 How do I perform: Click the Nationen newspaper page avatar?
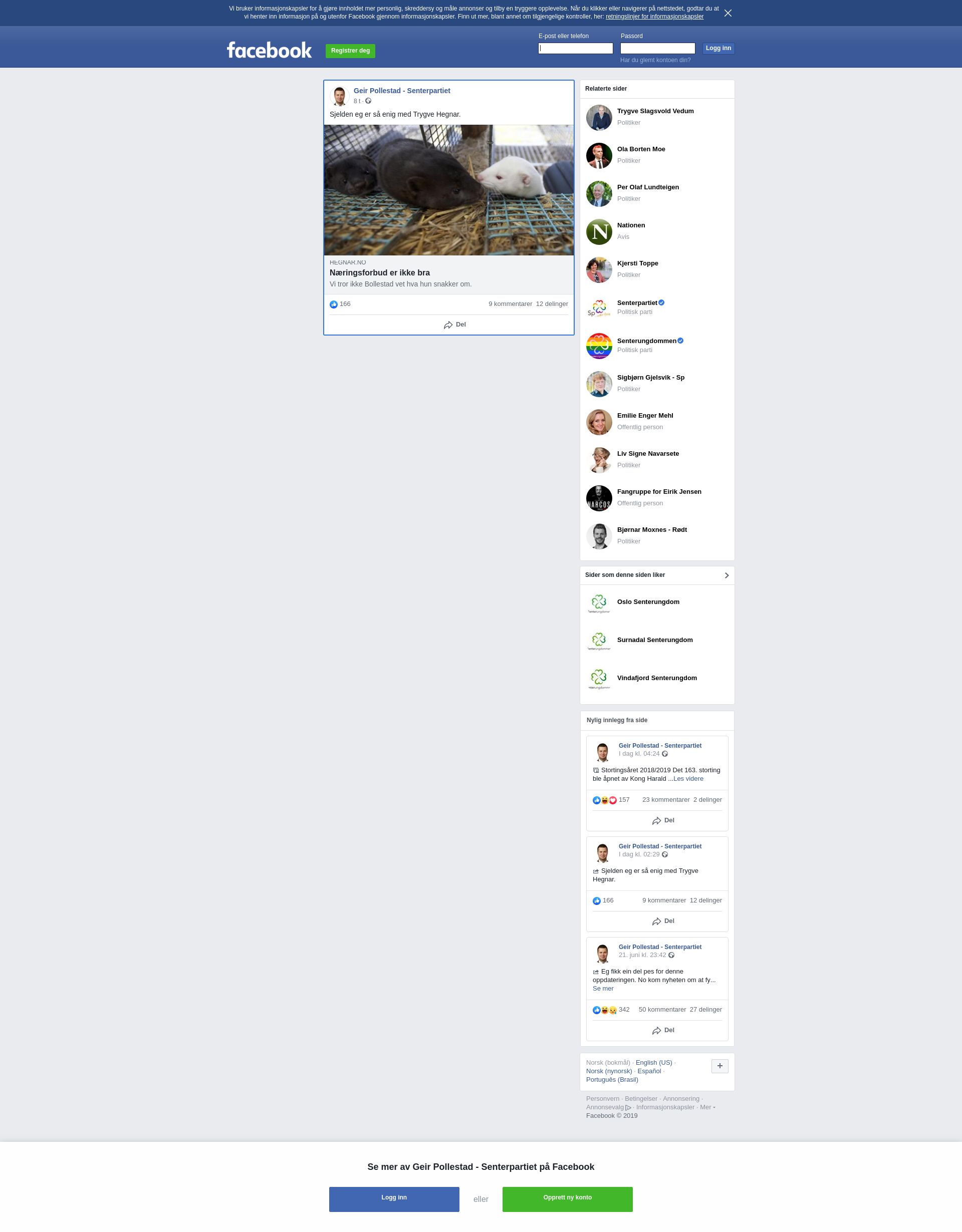[x=599, y=232]
